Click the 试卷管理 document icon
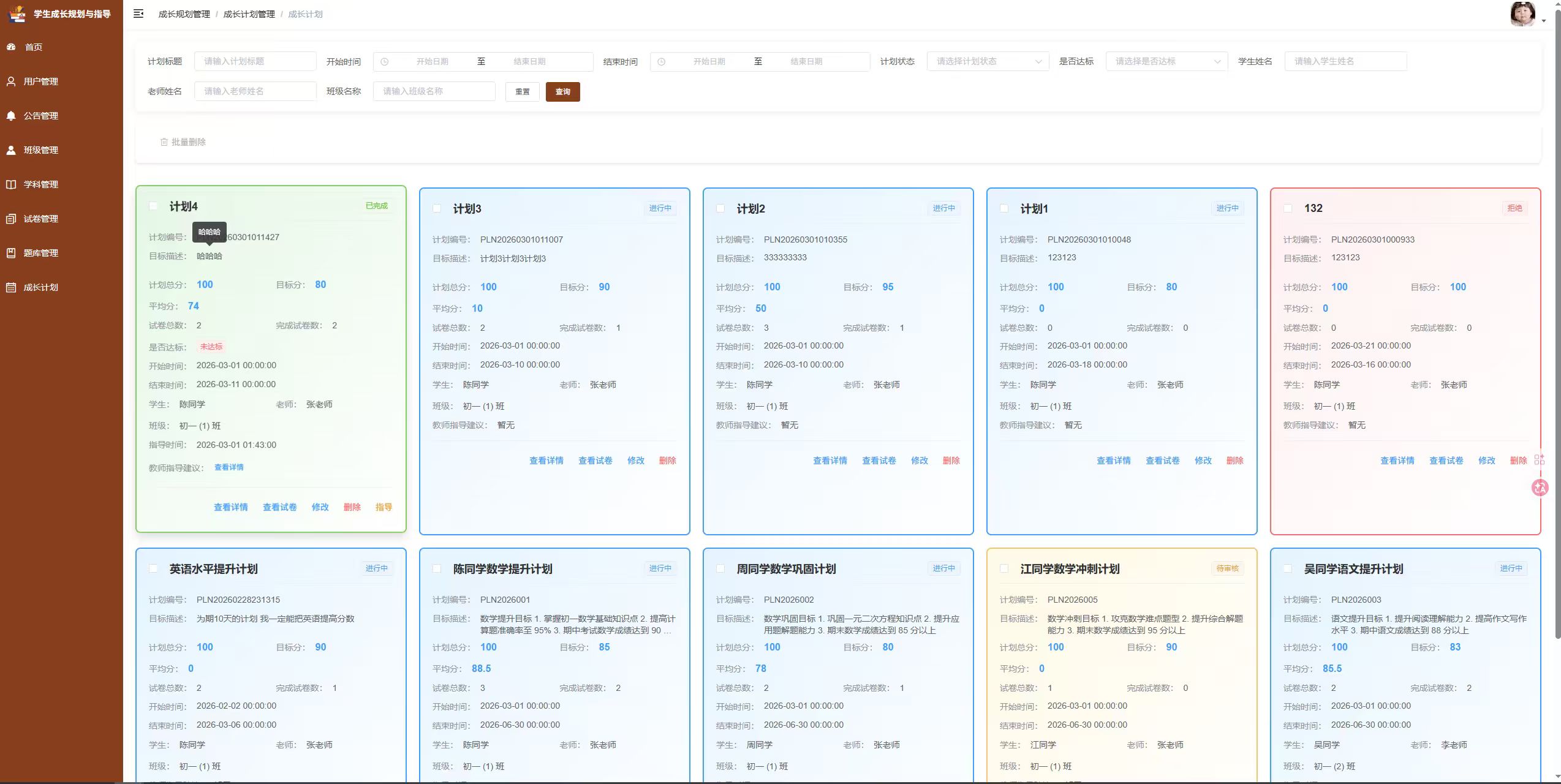Image resolution: width=1561 pixels, height=784 pixels. click(11, 219)
